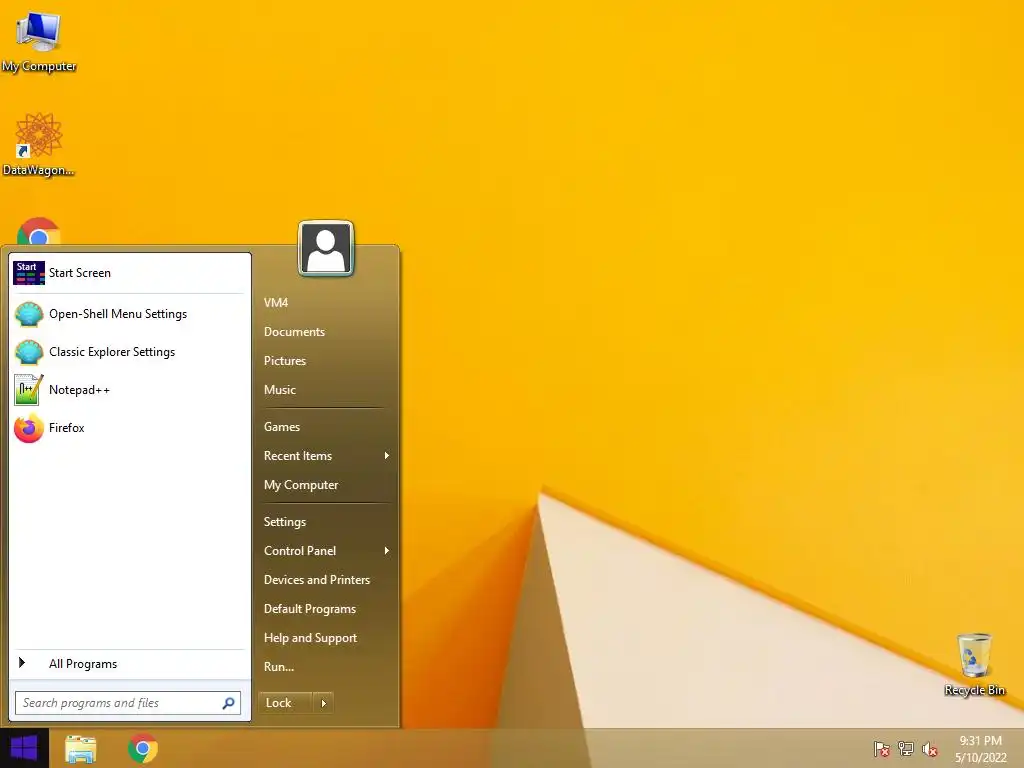Expand the Recent Items submenu arrow
The height and width of the screenshot is (768, 1024).
point(387,456)
